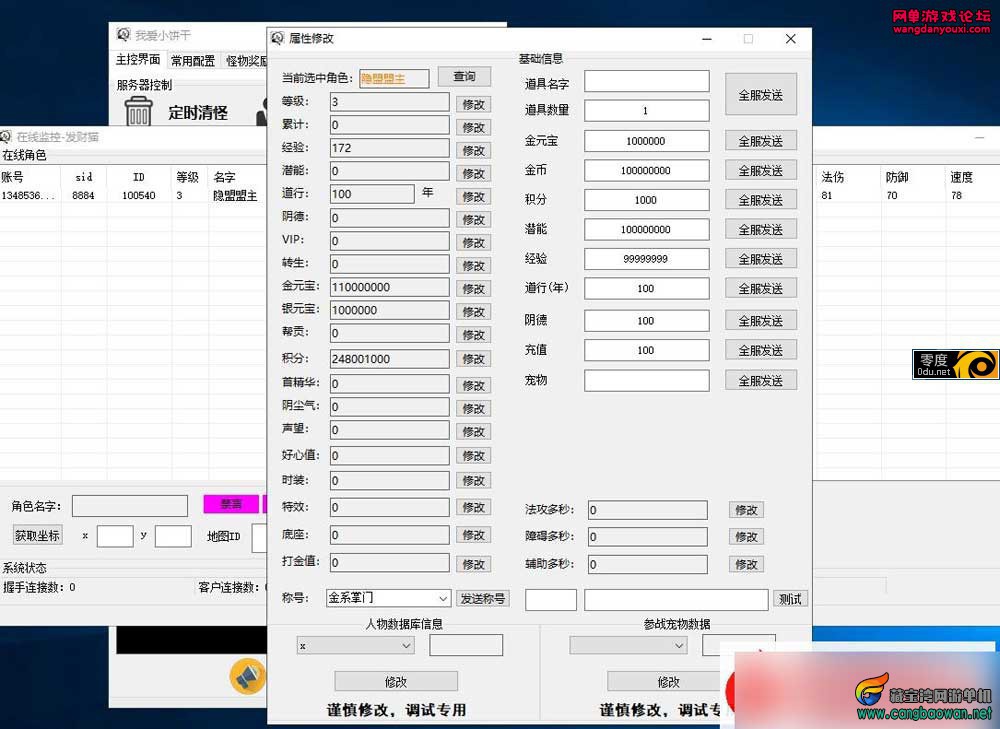Expand the 参战宠物数据 combo box
Image resolution: width=1000 pixels, height=729 pixels.
tap(628, 645)
